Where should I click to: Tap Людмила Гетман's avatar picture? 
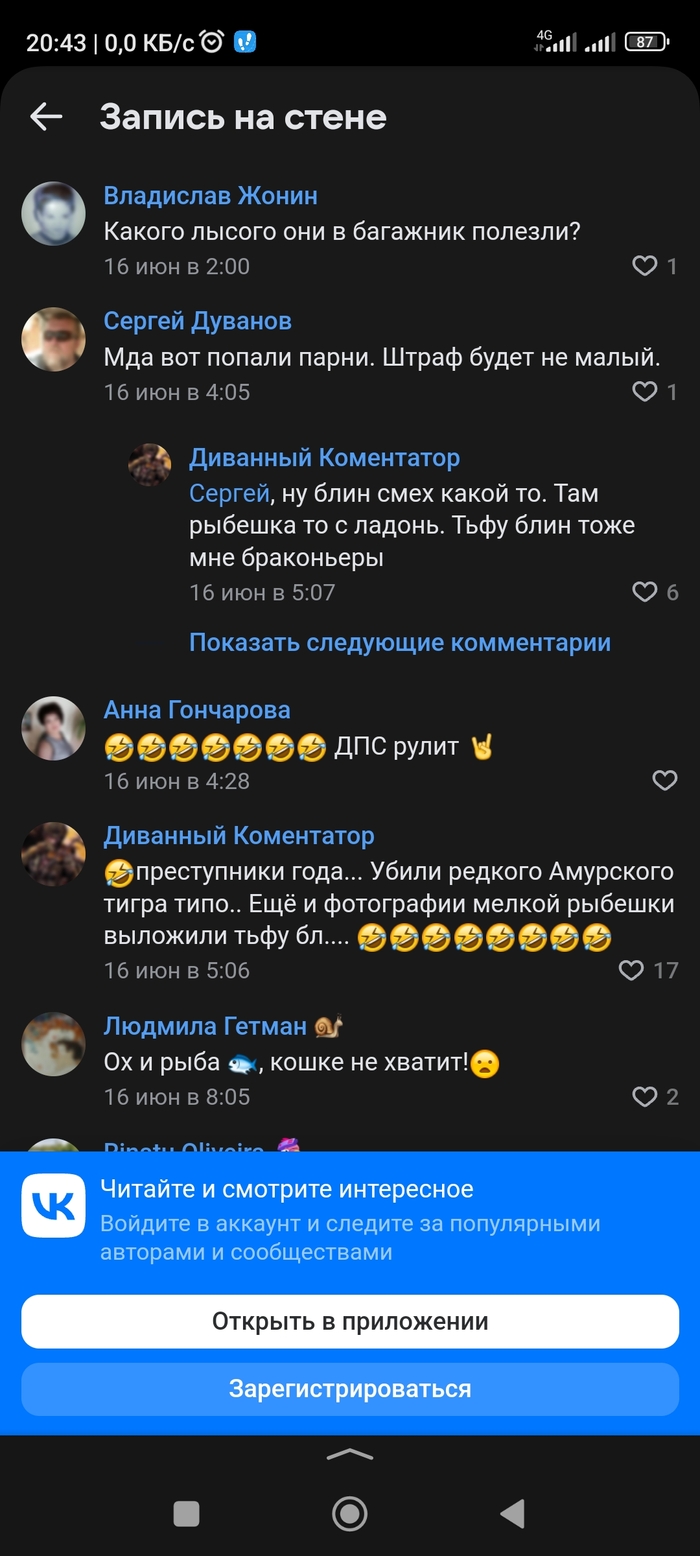(x=53, y=1044)
